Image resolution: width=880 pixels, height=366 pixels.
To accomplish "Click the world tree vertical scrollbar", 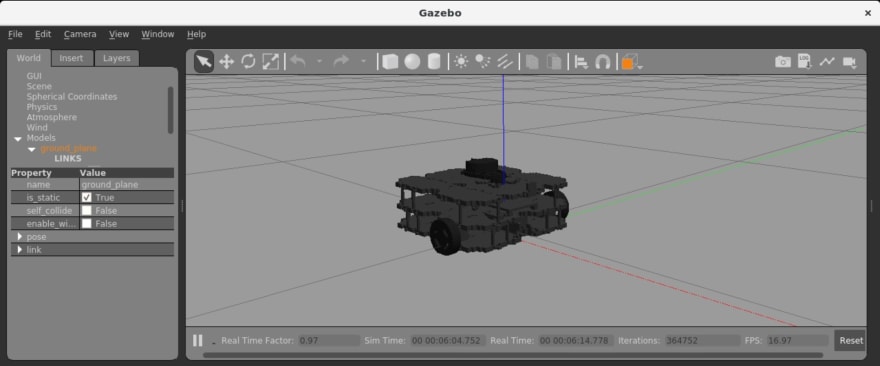I will [171, 110].
